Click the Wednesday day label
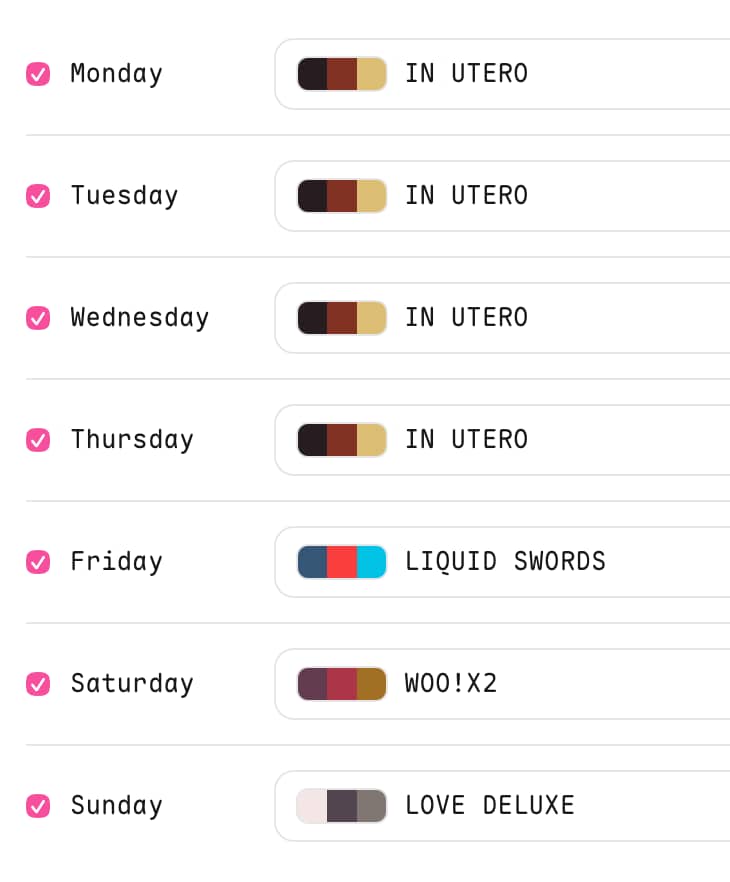The image size is (730, 882). [139, 318]
